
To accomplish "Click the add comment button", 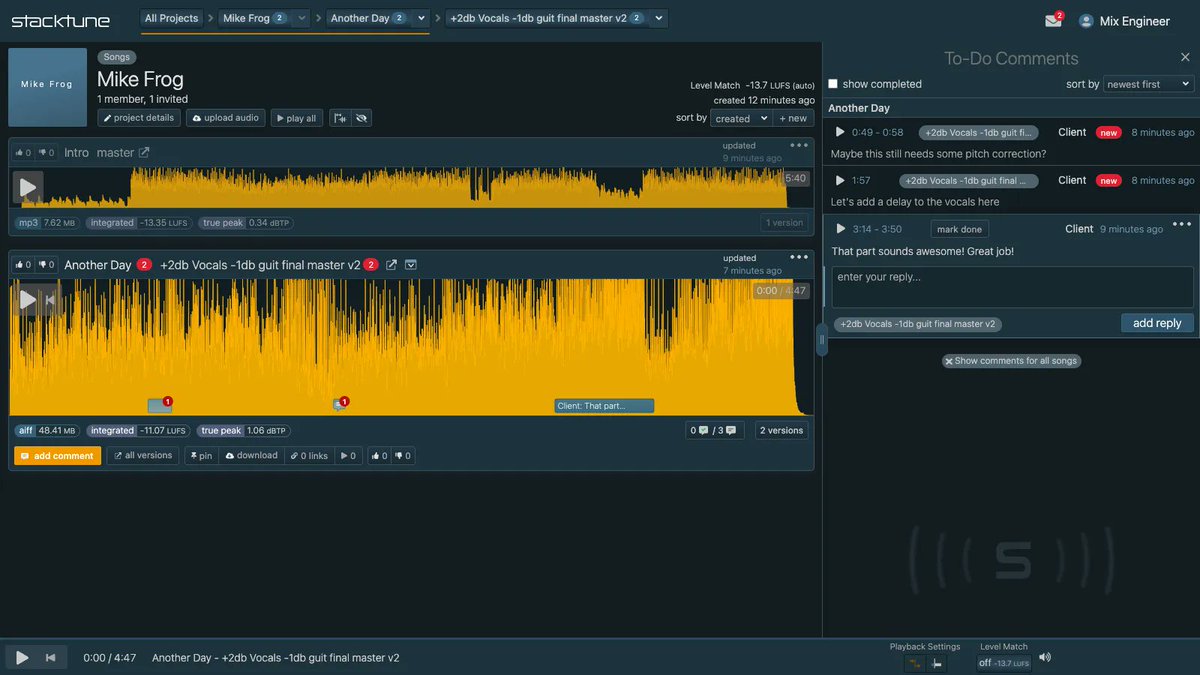I will [x=57, y=455].
